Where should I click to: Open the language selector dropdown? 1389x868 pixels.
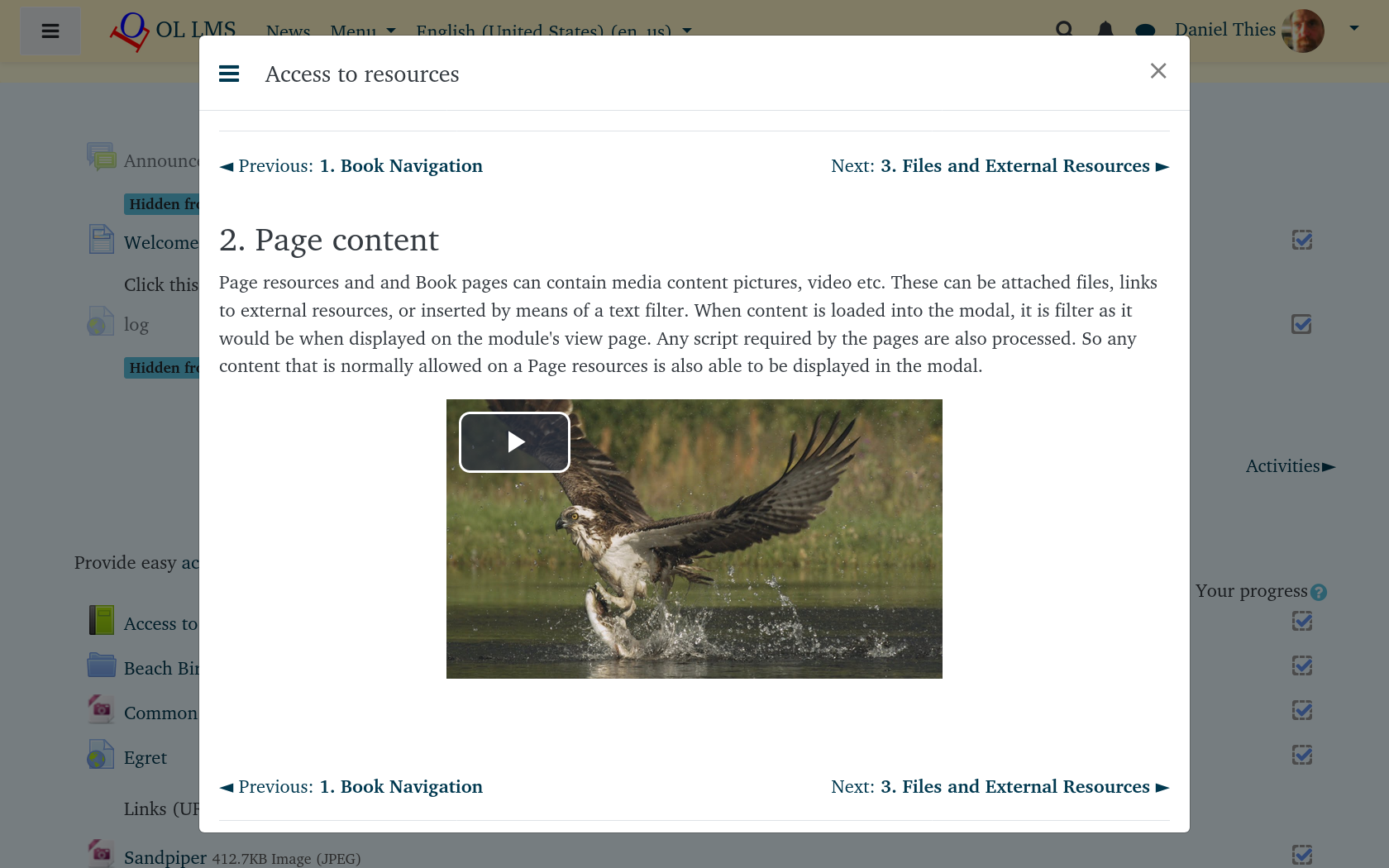point(553,31)
